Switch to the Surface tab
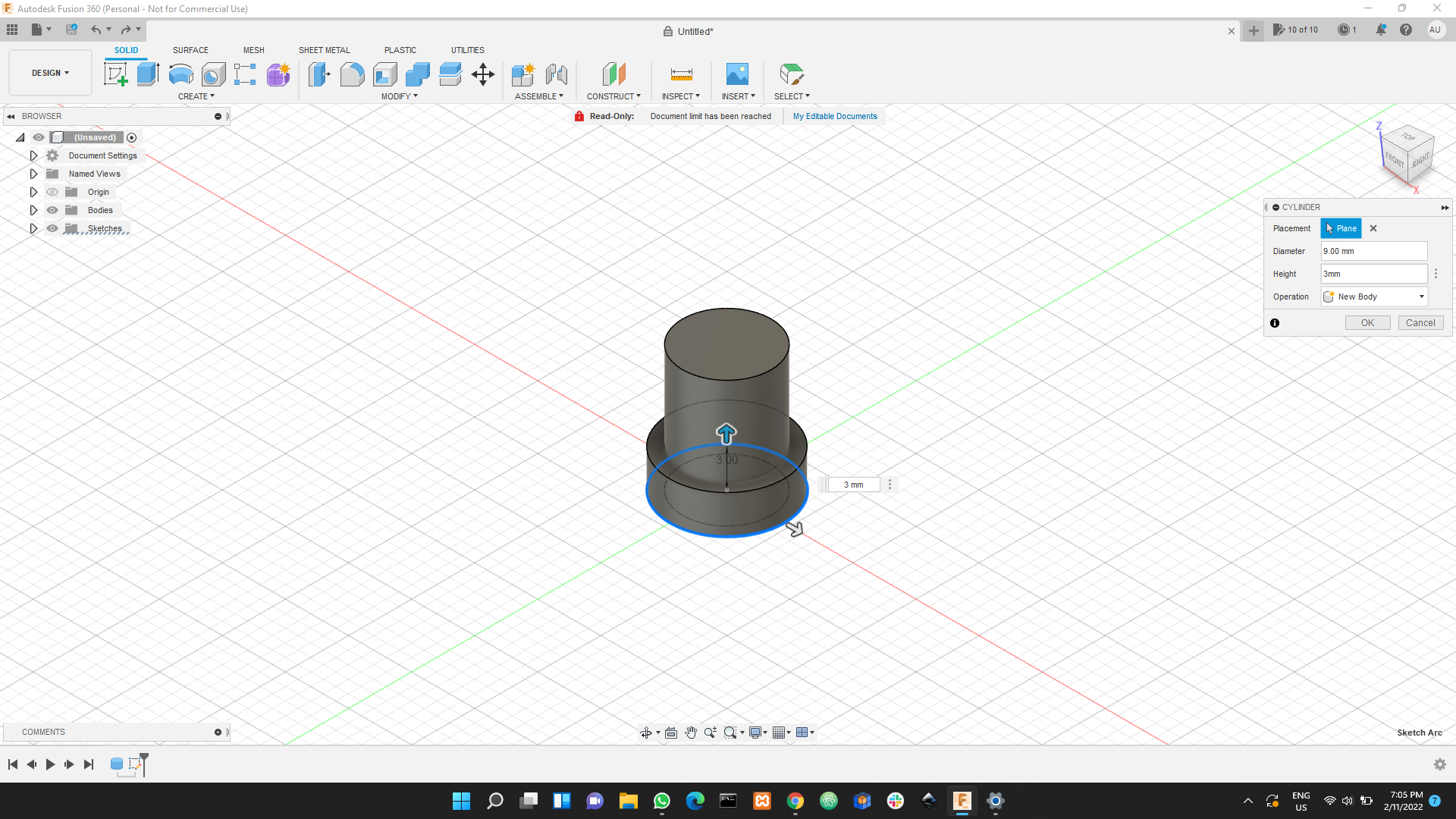Image resolution: width=1456 pixels, height=819 pixels. tap(190, 50)
